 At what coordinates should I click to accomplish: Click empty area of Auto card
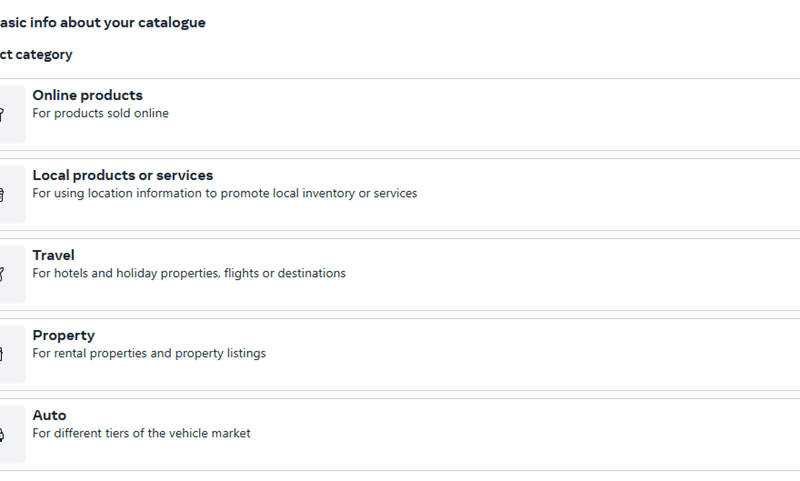point(510,435)
